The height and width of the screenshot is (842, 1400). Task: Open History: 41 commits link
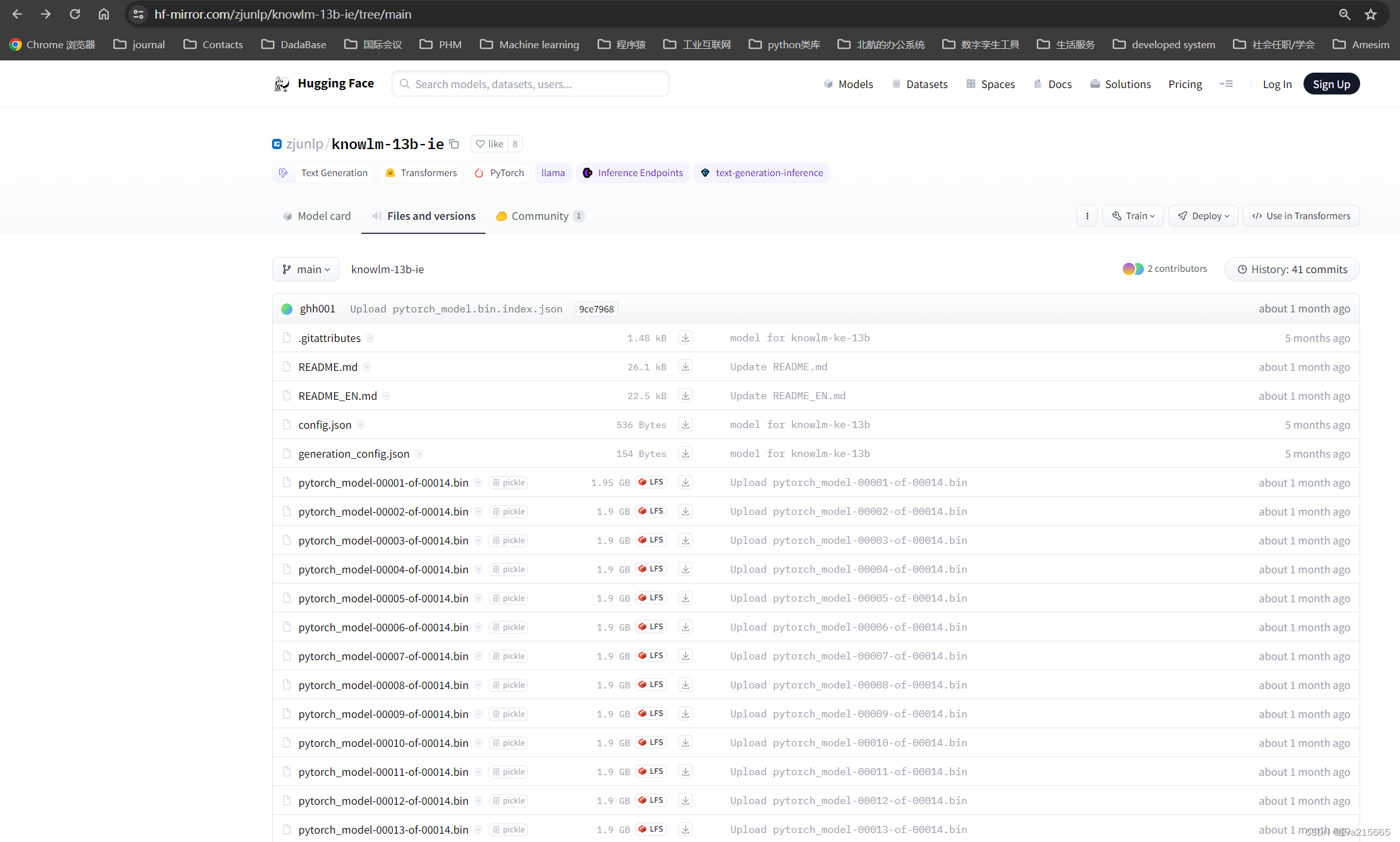1291,269
